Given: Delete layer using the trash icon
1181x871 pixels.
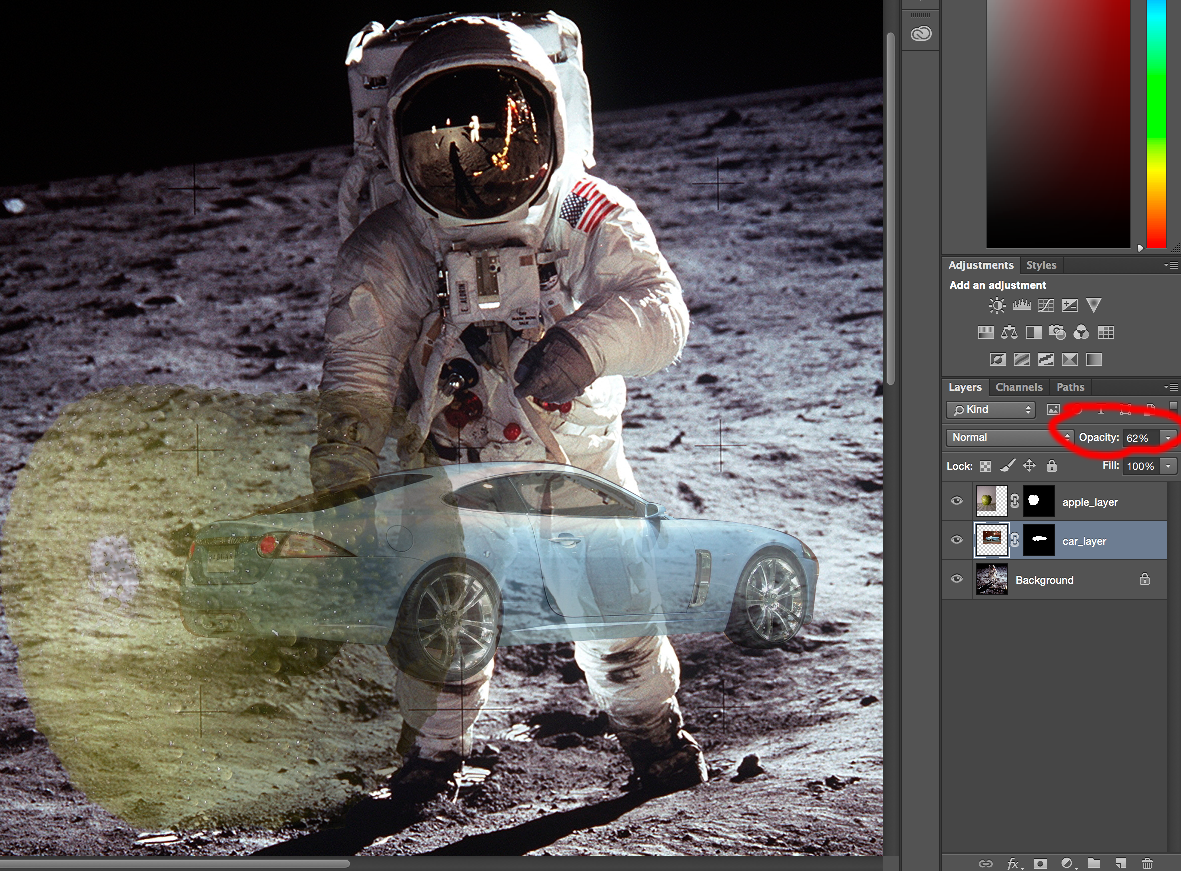Looking at the screenshot, I should coord(1147,863).
